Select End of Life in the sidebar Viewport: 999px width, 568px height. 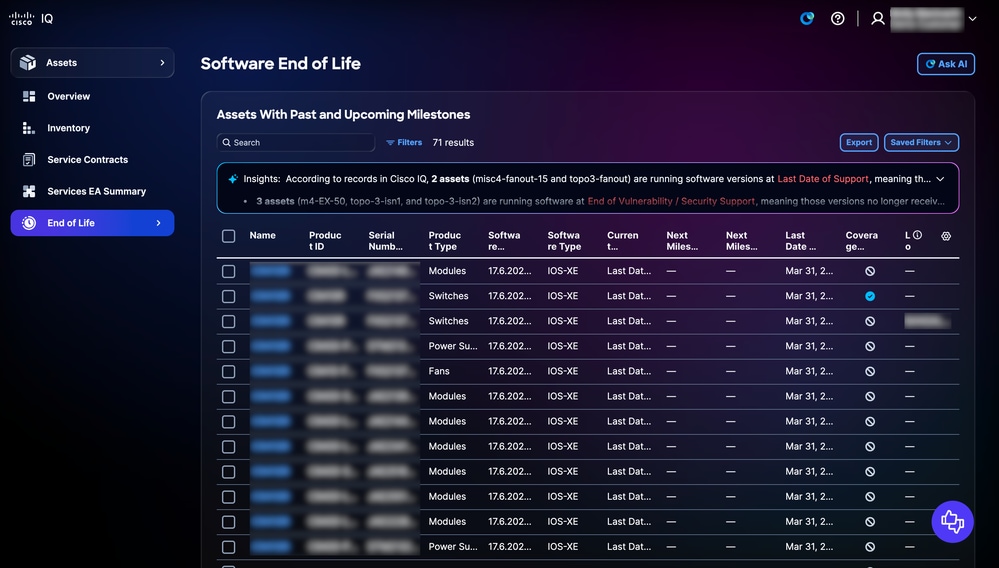pyautogui.click(x=92, y=223)
